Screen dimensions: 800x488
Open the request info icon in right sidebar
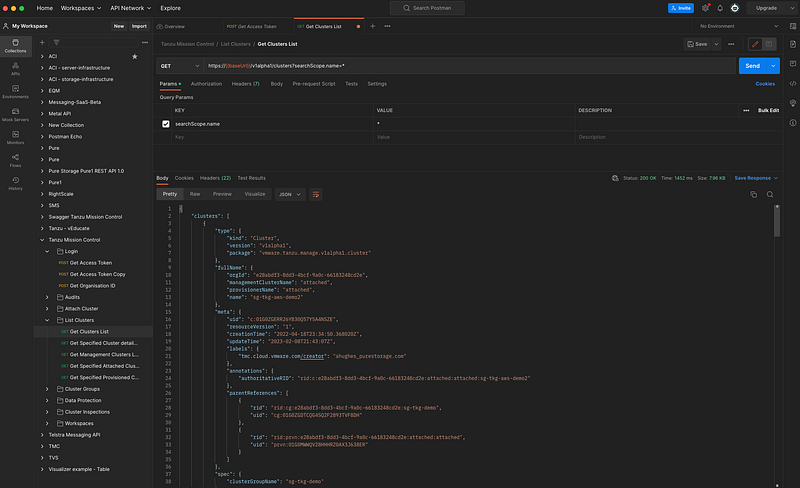pos(793,123)
